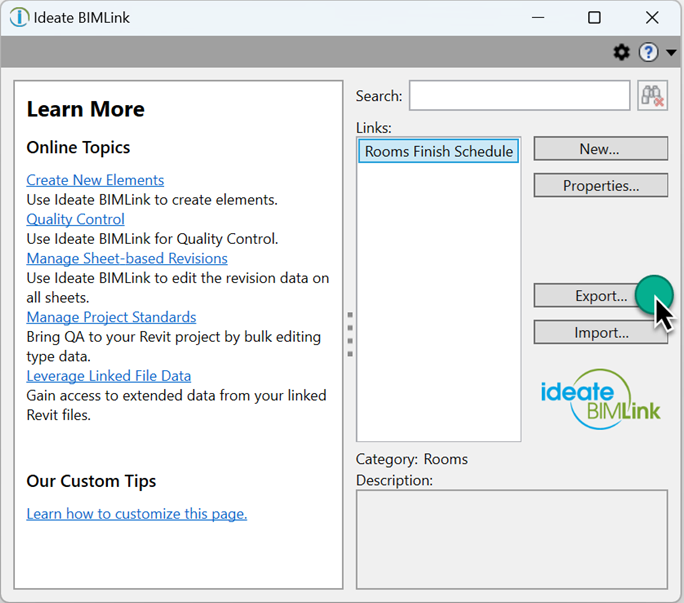Click the Export... button
This screenshot has width=684, height=603.
(x=600, y=296)
